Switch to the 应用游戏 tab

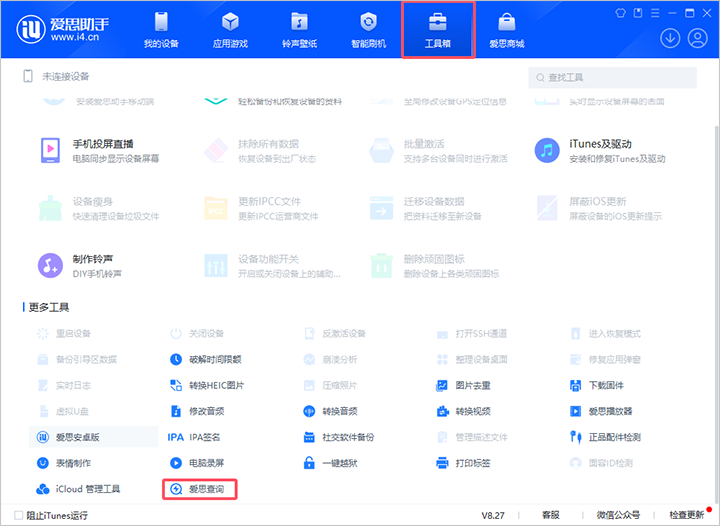pos(230,30)
